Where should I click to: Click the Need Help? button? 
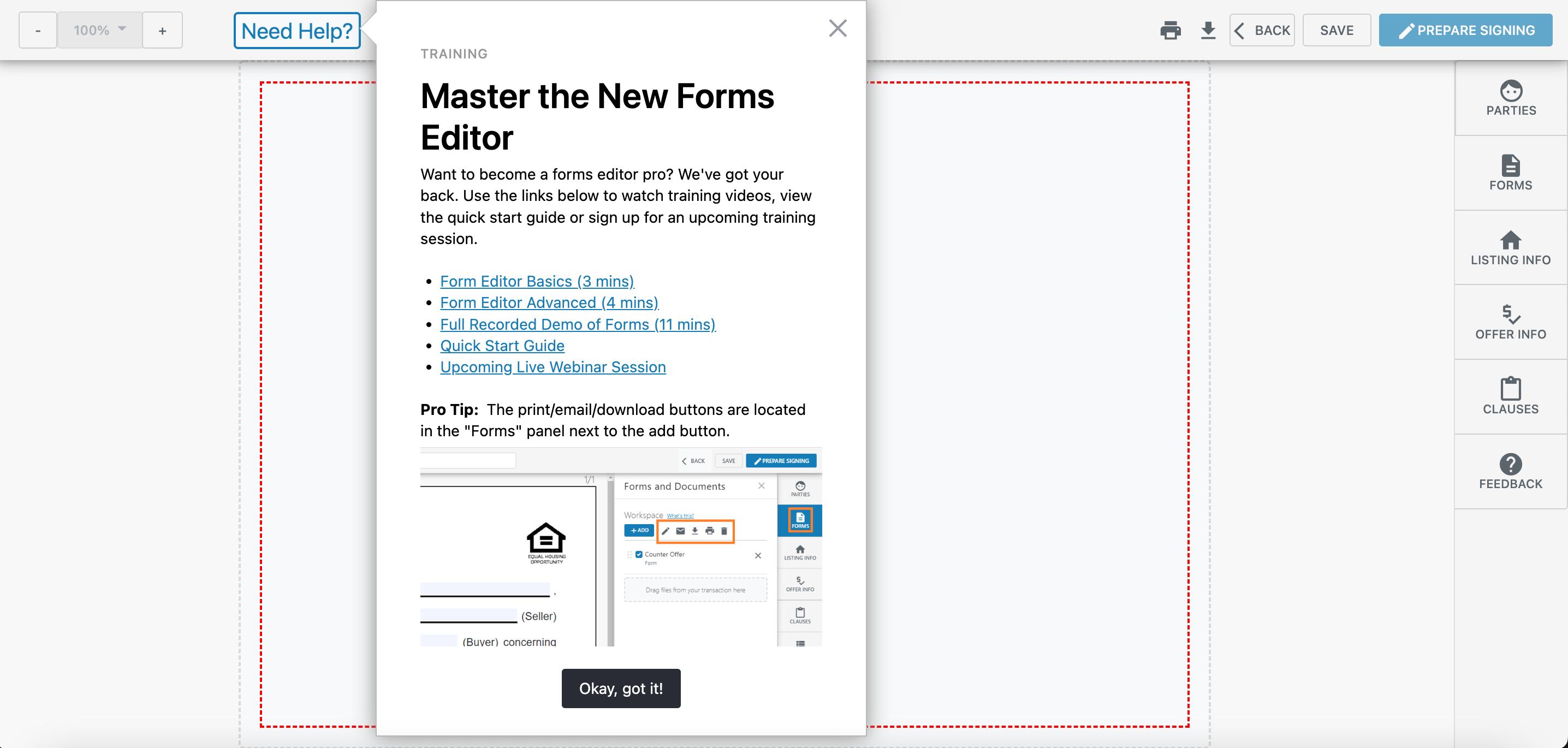pyautogui.click(x=297, y=31)
